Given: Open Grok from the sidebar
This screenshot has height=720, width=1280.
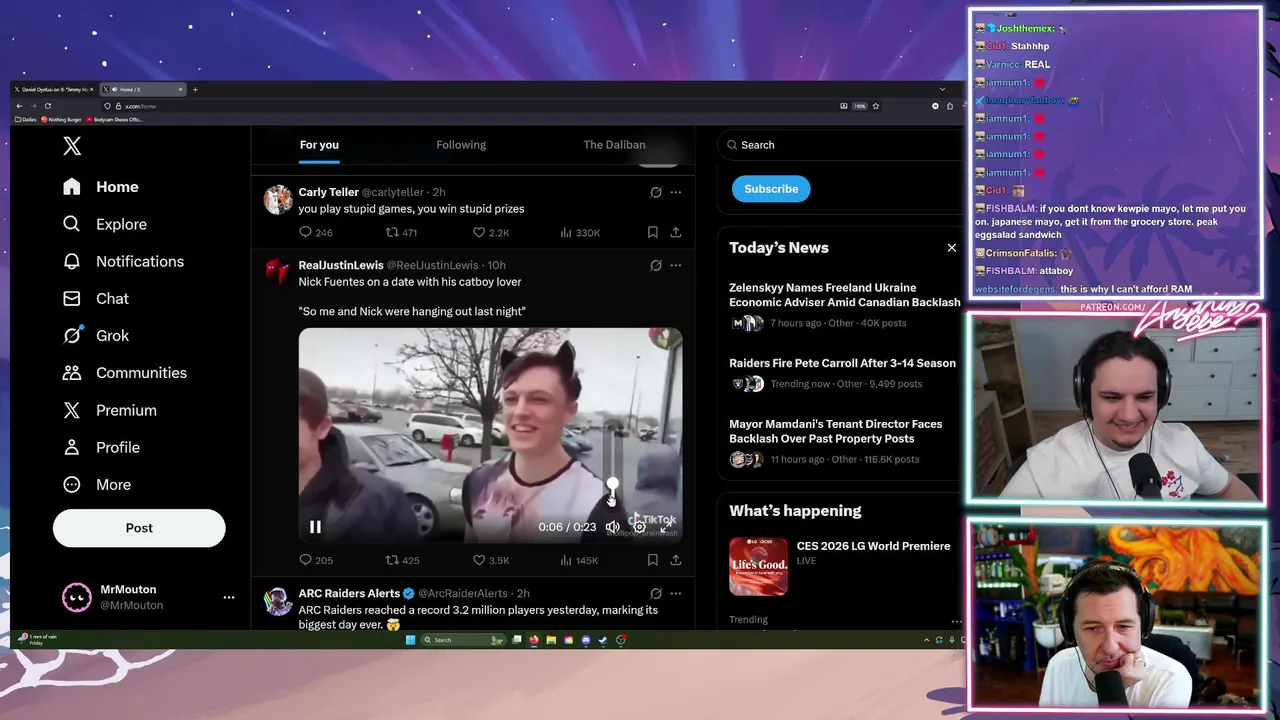Looking at the screenshot, I should tap(95, 336).
